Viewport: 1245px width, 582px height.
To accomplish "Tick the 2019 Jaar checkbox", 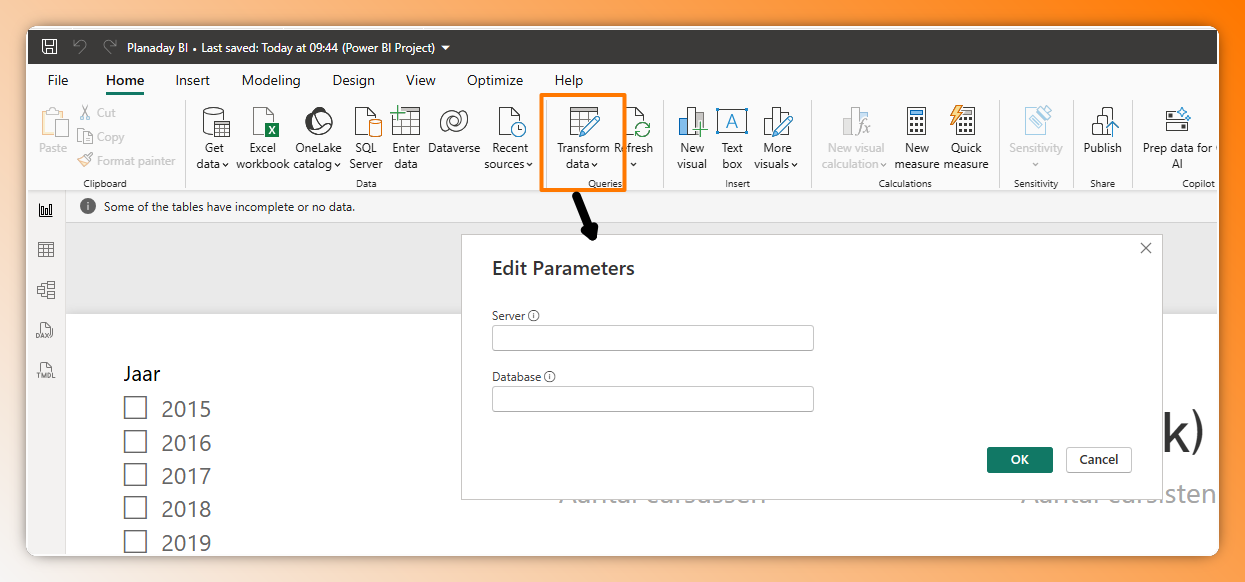I will click(135, 541).
